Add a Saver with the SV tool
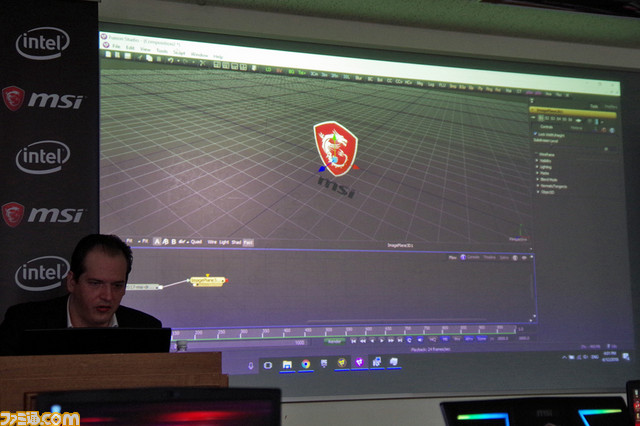640x426 pixels. click(x=279, y=70)
